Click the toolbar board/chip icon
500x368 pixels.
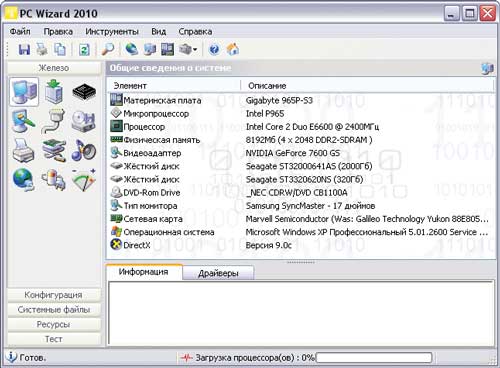click(168, 50)
